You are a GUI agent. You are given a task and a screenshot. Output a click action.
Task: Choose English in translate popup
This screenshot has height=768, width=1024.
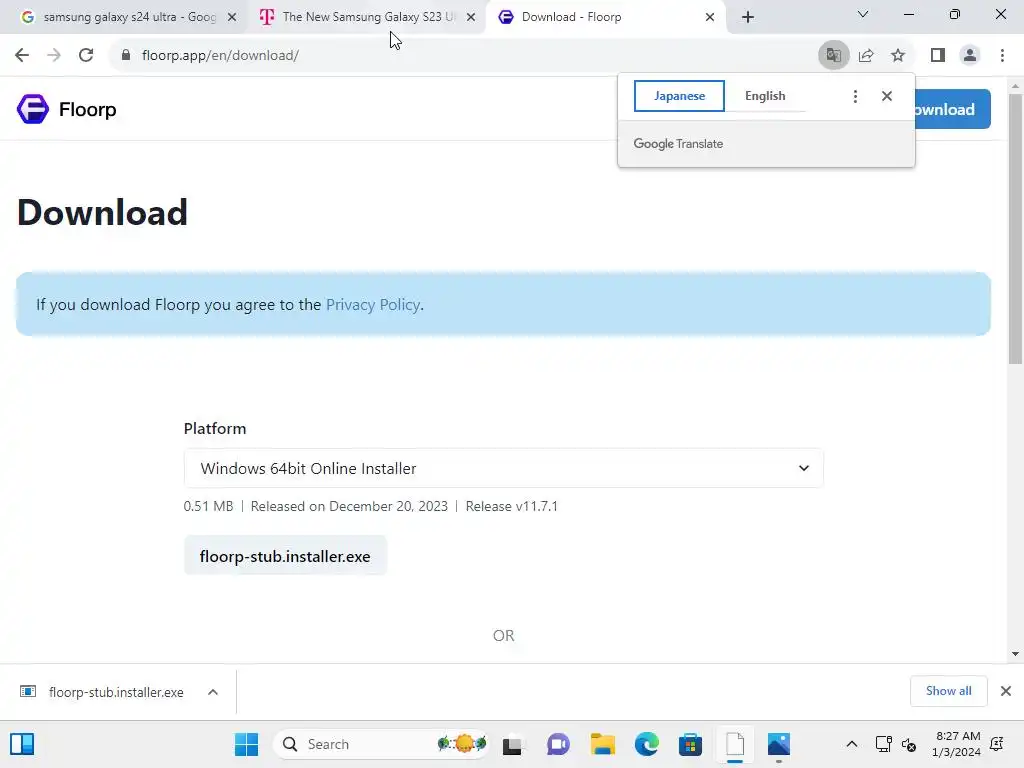tap(765, 96)
